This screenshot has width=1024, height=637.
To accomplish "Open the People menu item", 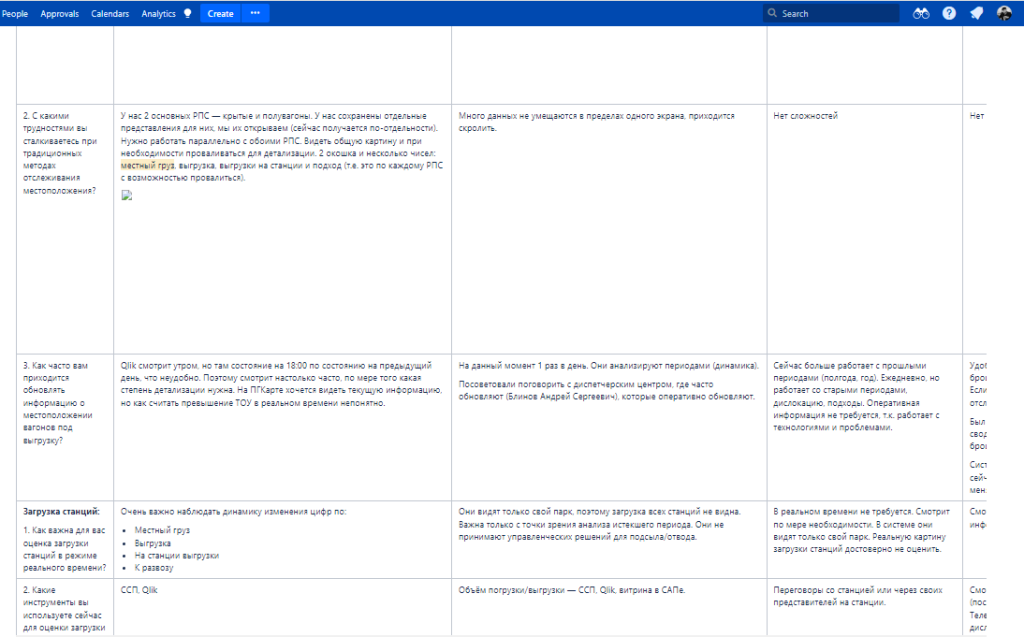I will click(15, 14).
